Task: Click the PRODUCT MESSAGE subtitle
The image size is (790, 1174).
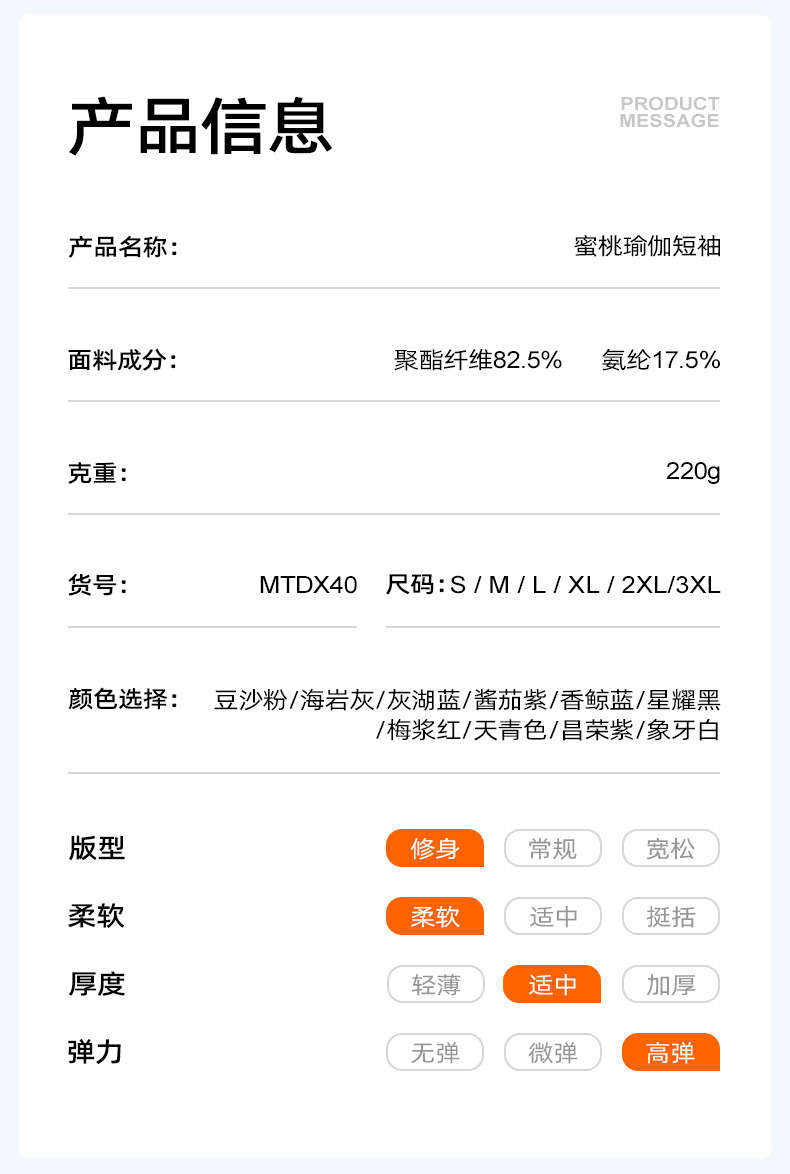Action: click(669, 112)
